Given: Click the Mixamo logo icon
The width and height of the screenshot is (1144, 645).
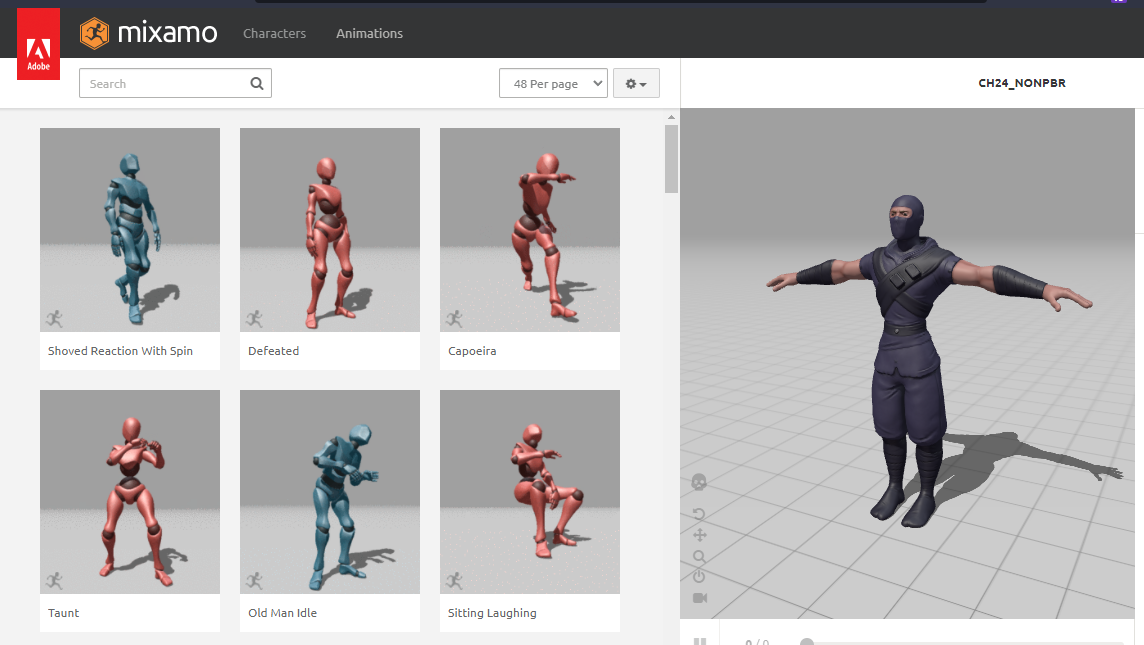Looking at the screenshot, I should [x=94, y=34].
